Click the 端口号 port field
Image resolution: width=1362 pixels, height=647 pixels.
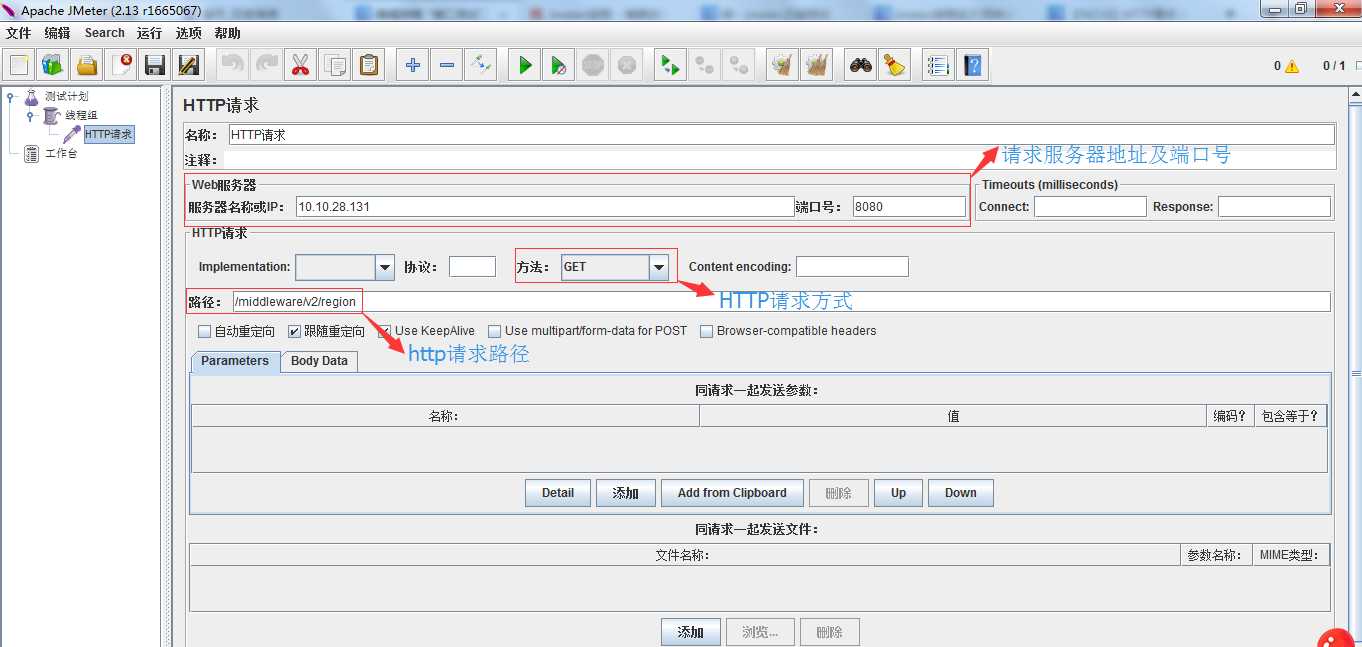tap(909, 207)
